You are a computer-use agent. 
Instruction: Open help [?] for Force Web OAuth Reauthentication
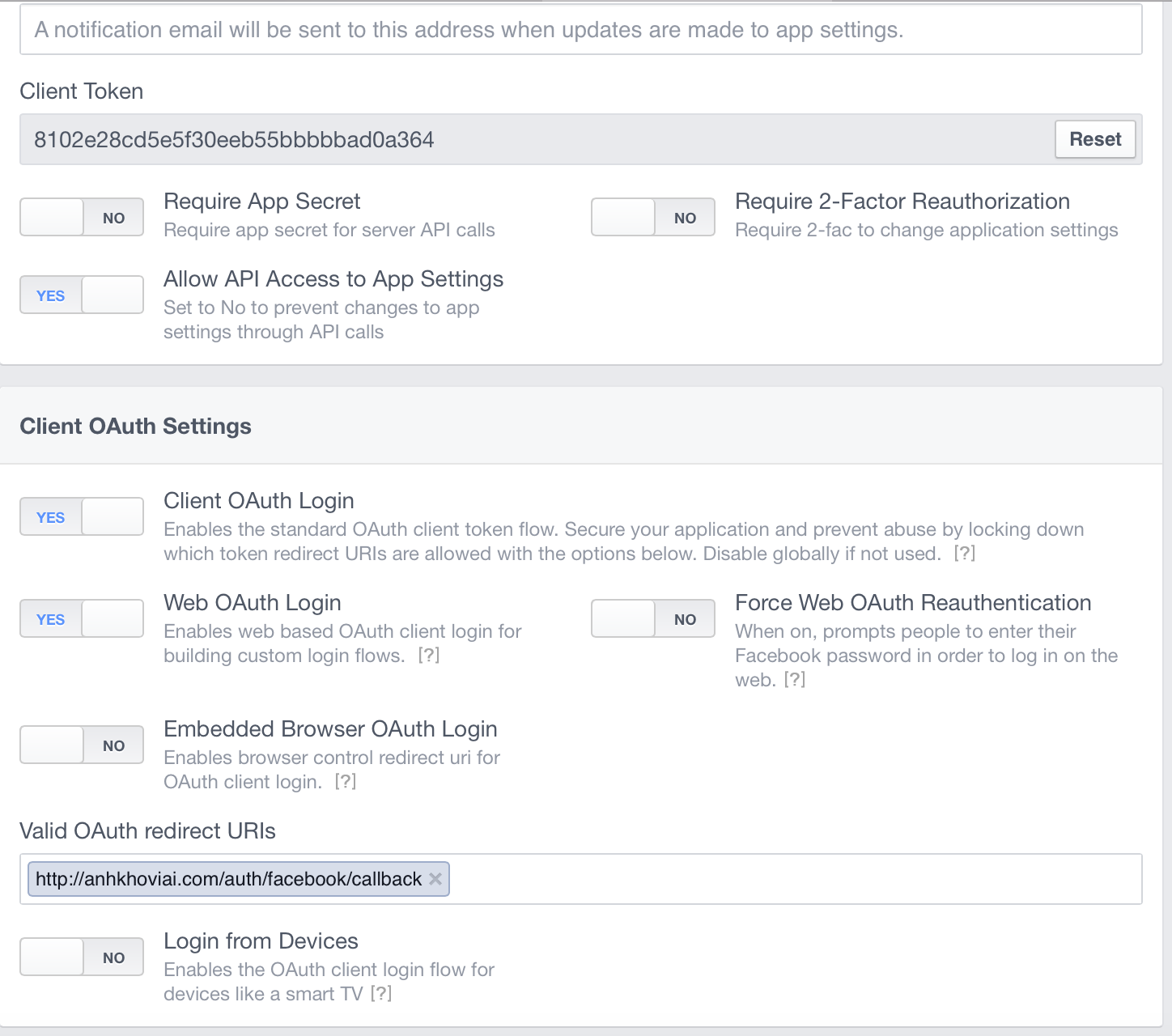click(795, 680)
